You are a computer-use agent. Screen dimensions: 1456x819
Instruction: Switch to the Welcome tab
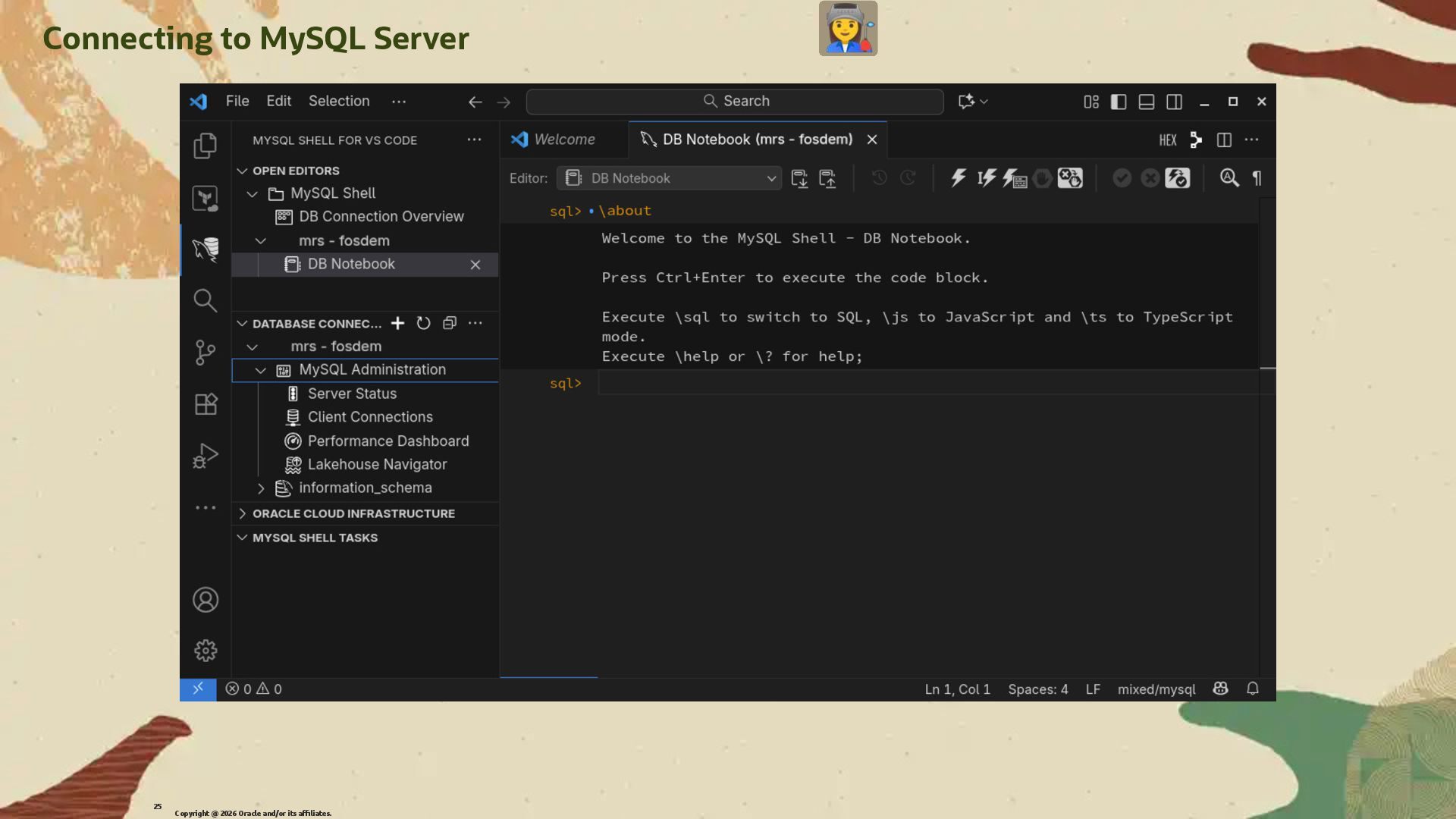pyautogui.click(x=563, y=140)
